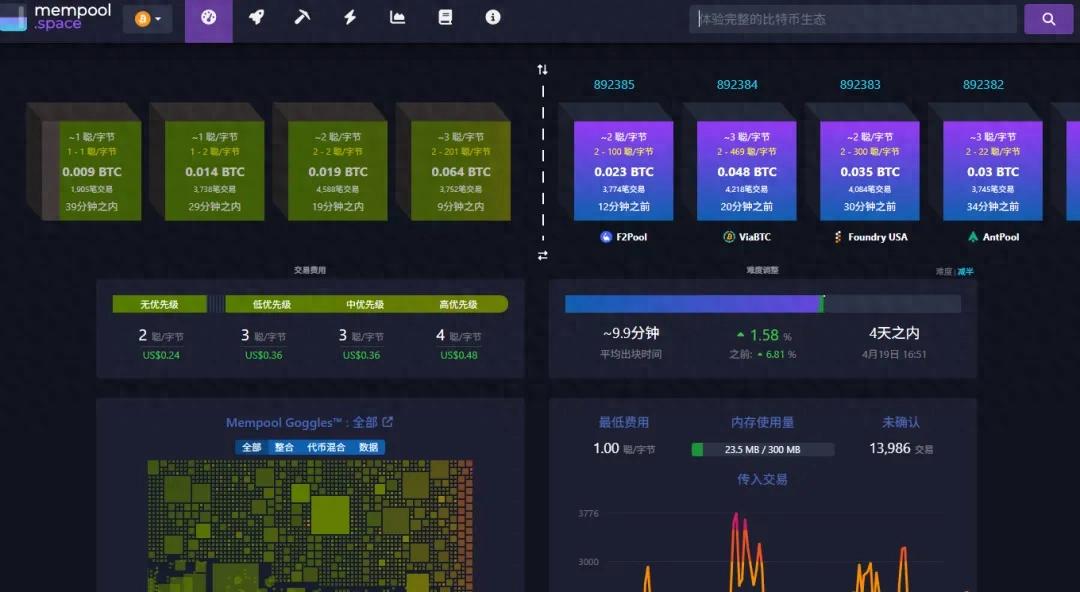Open the documentation book icon
Screen dimensions: 1080x592
coord(445,17)
